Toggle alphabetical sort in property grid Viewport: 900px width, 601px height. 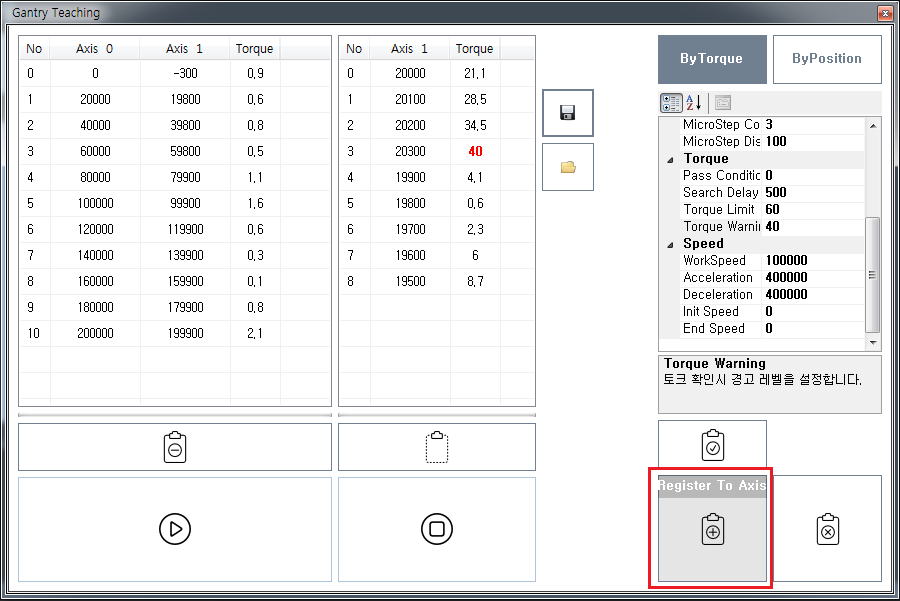695,103
